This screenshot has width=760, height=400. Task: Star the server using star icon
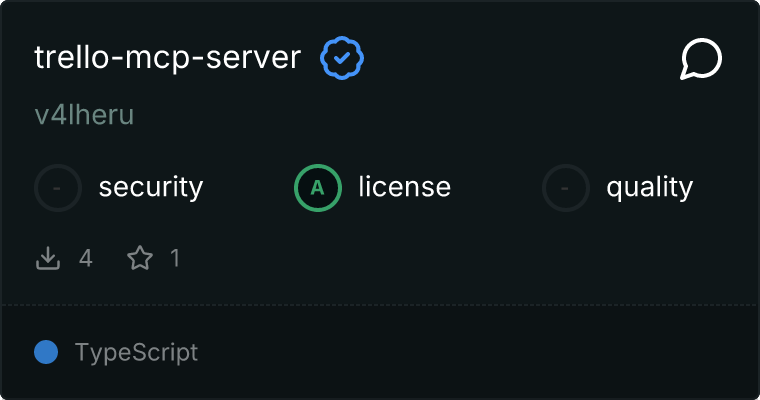(140, 259)
